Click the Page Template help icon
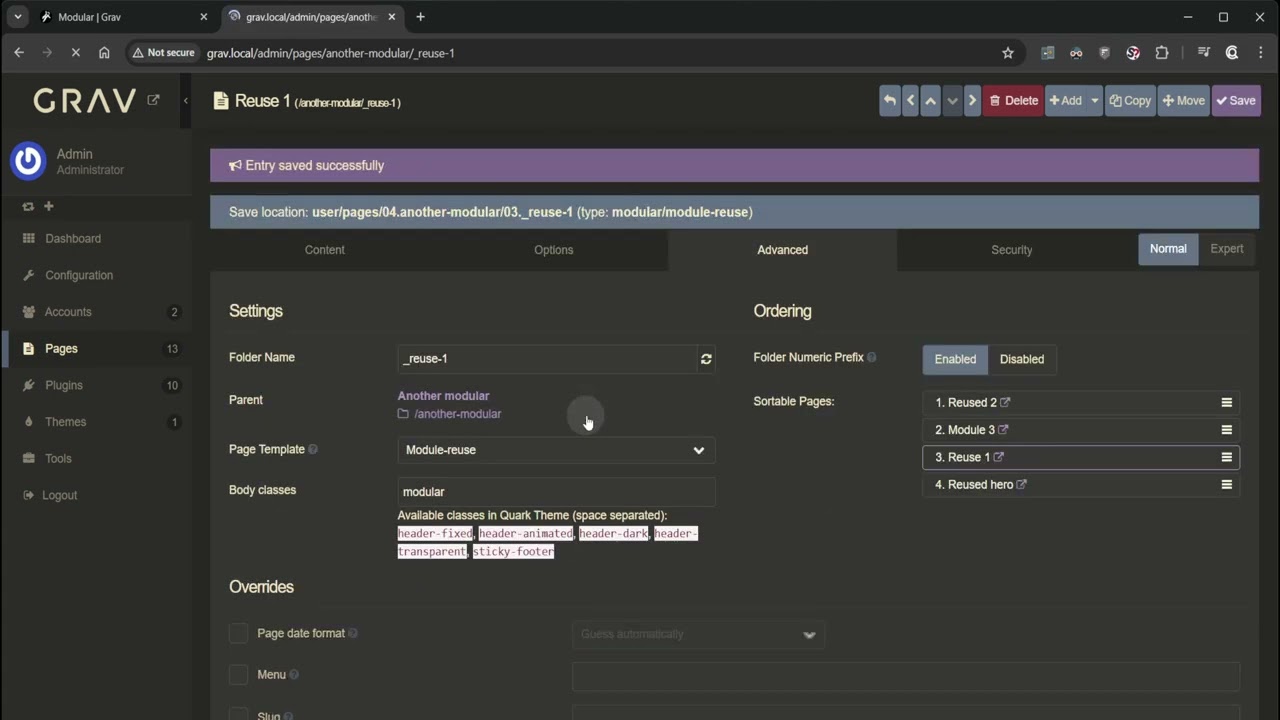1280x720 pixels. point(313,450)
